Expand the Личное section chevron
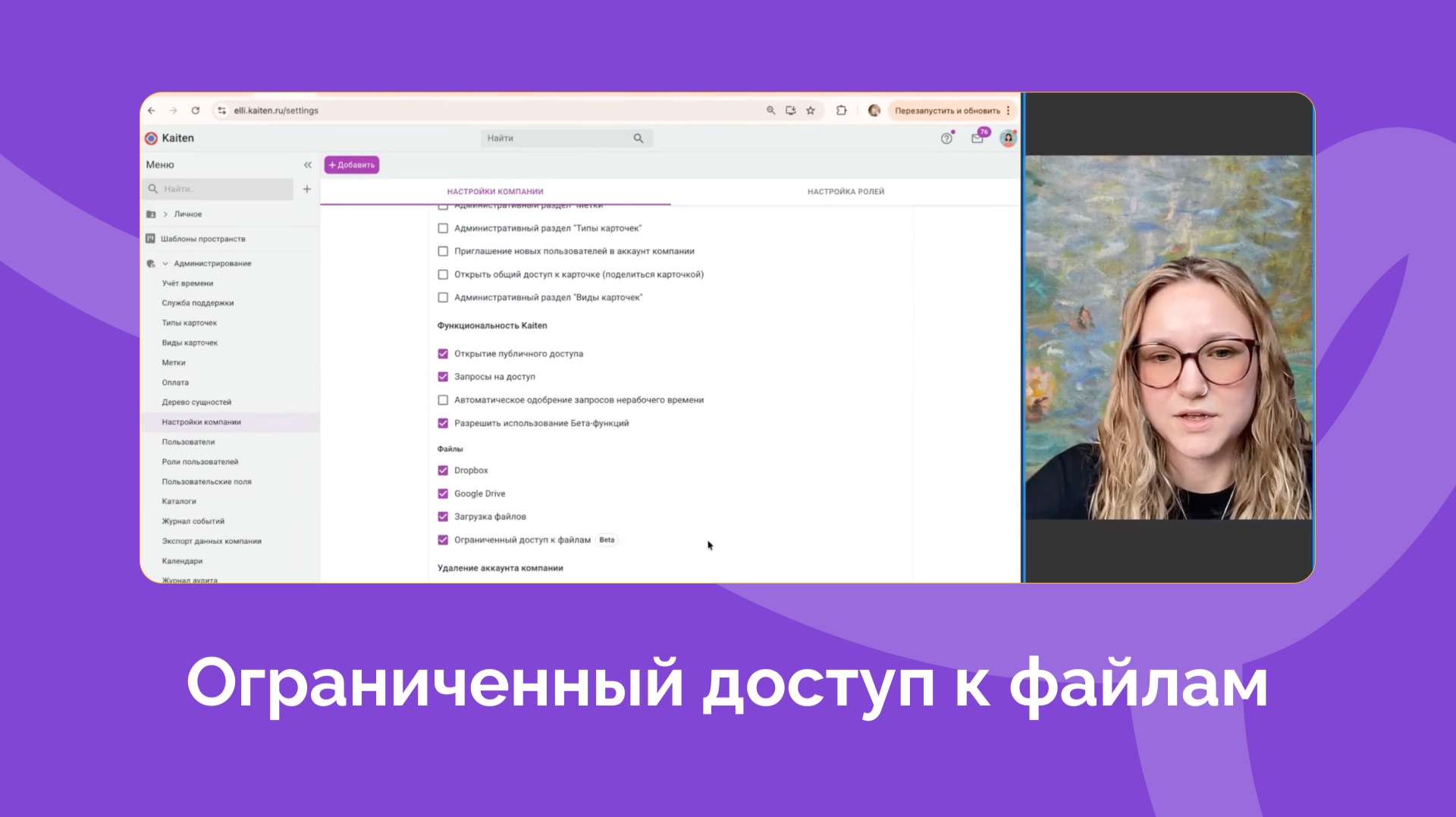The width and height of the screenshot is (1456, 817). point(165,214)
